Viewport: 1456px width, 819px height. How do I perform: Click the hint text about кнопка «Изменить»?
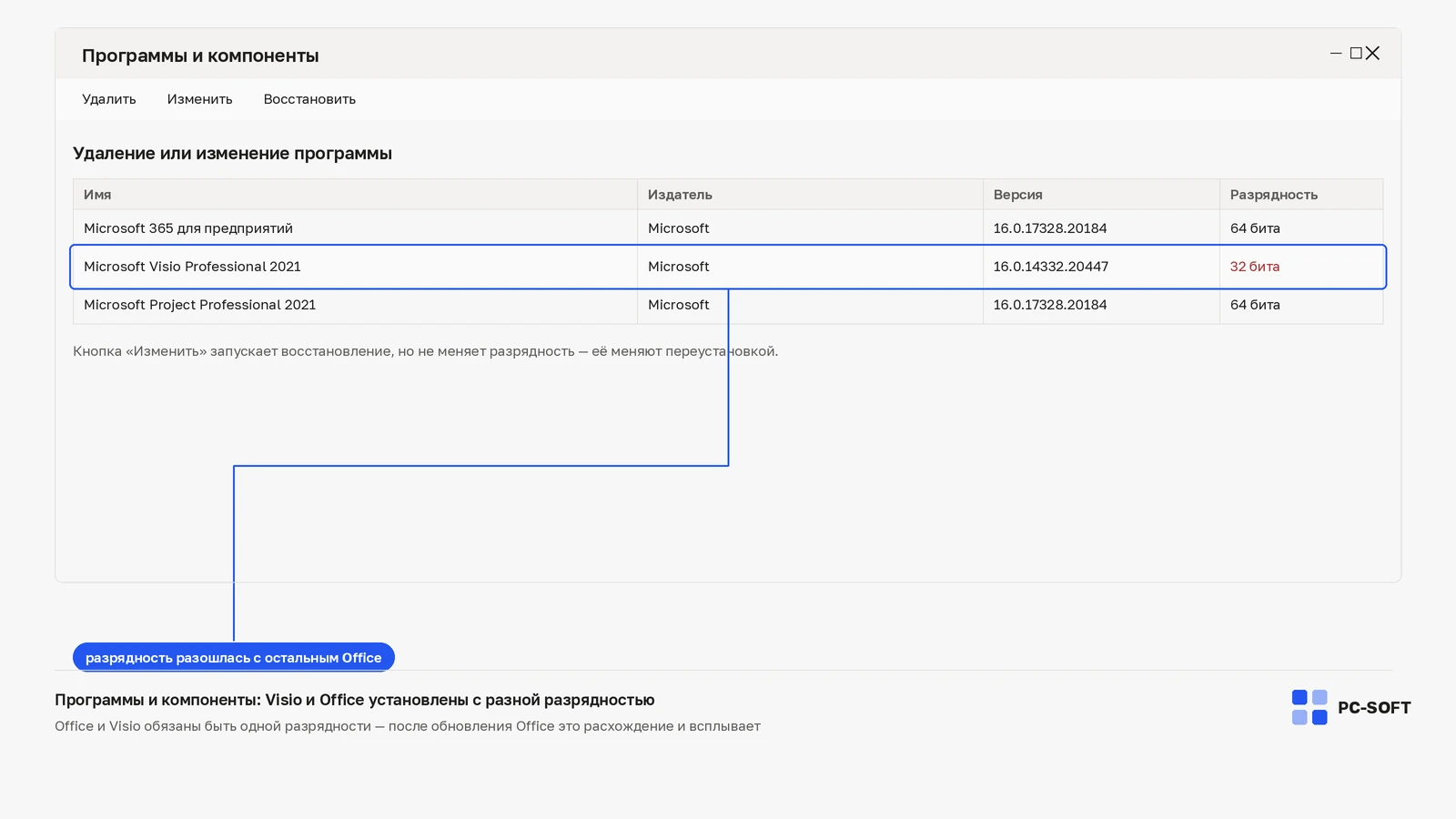click(x=425, y=351)
